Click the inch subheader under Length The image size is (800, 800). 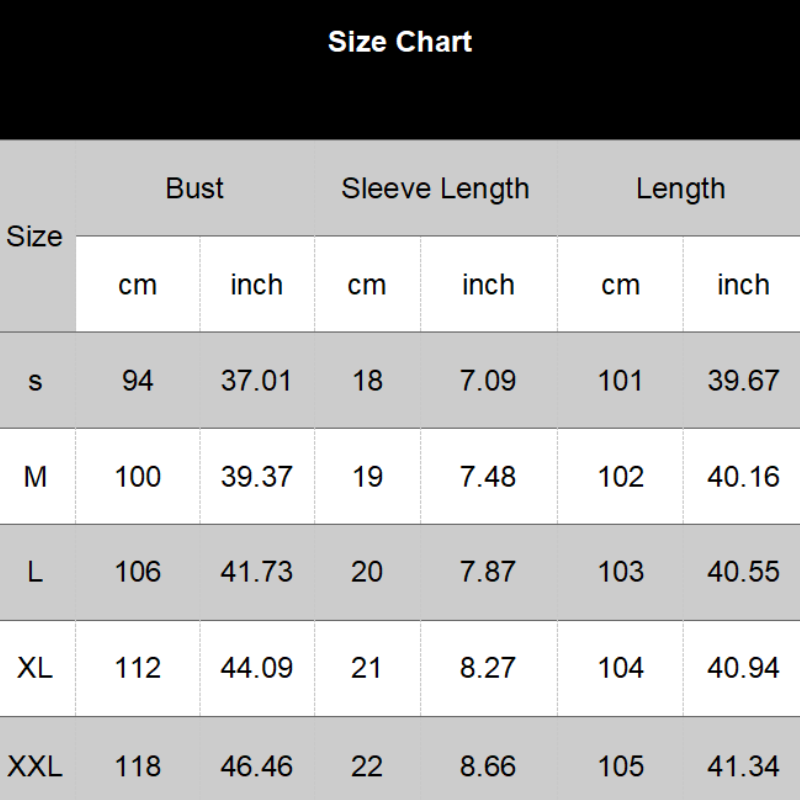pyautogui.click(x=743, y=285)
